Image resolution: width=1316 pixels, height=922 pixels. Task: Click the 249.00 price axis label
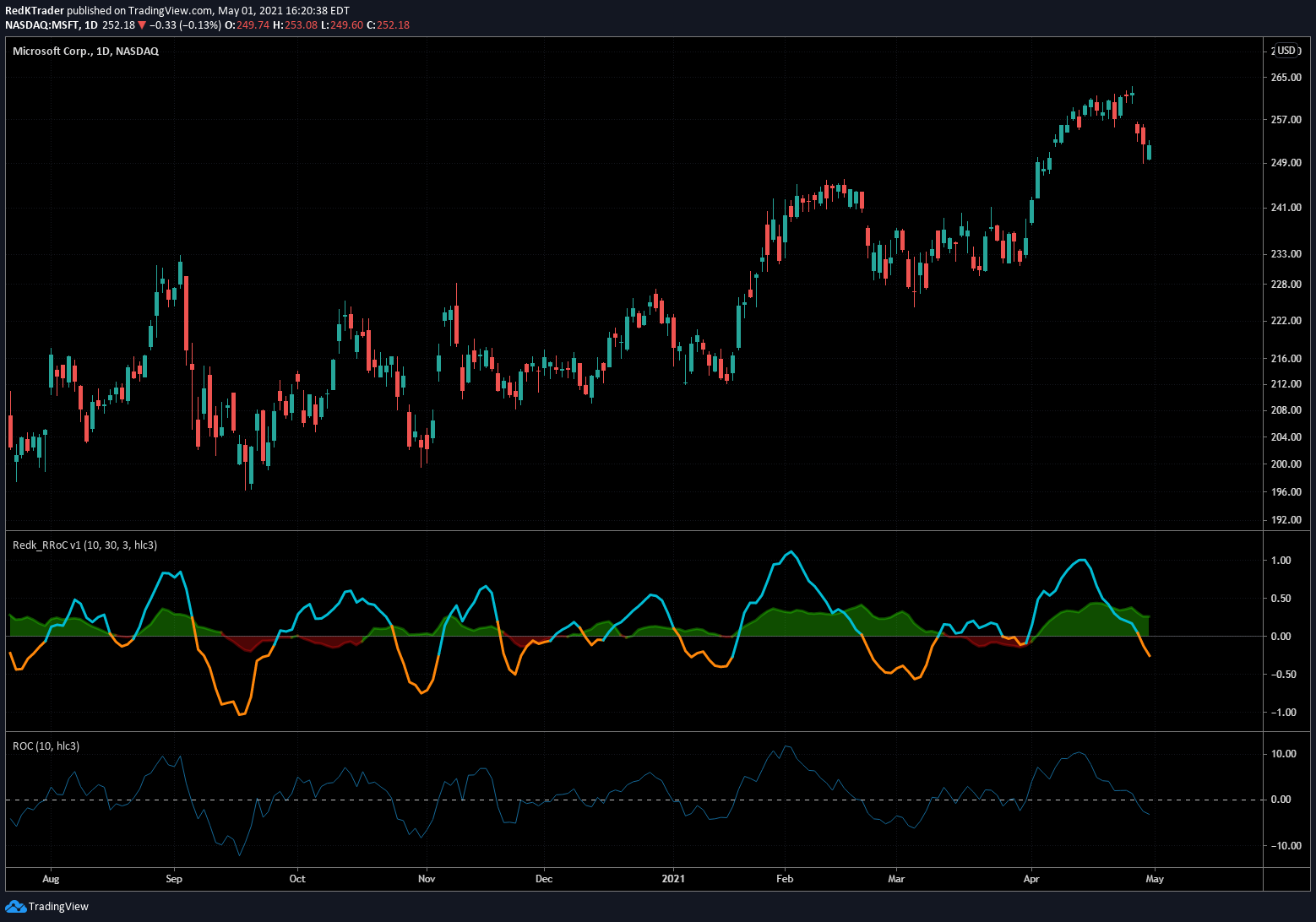point(1286,163)
